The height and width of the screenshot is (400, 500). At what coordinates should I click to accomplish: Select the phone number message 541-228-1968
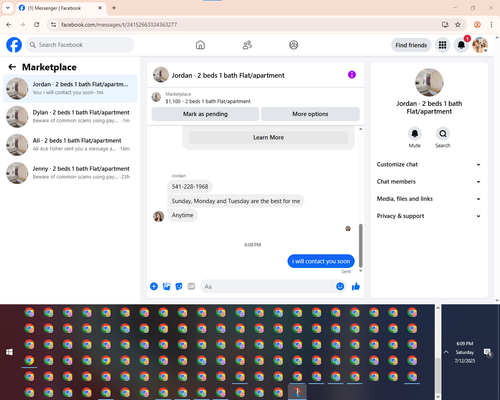point(190,187)
